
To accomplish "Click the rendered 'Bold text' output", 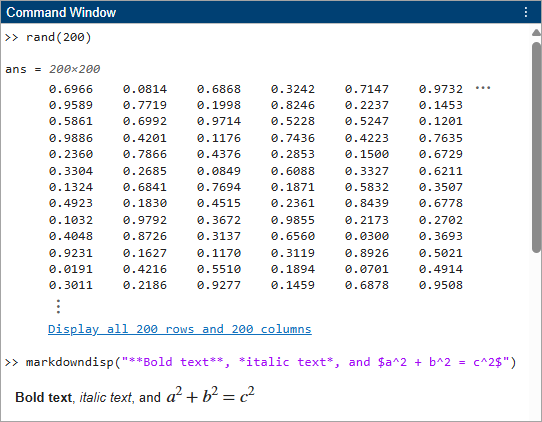I will (x=44, y=397).
